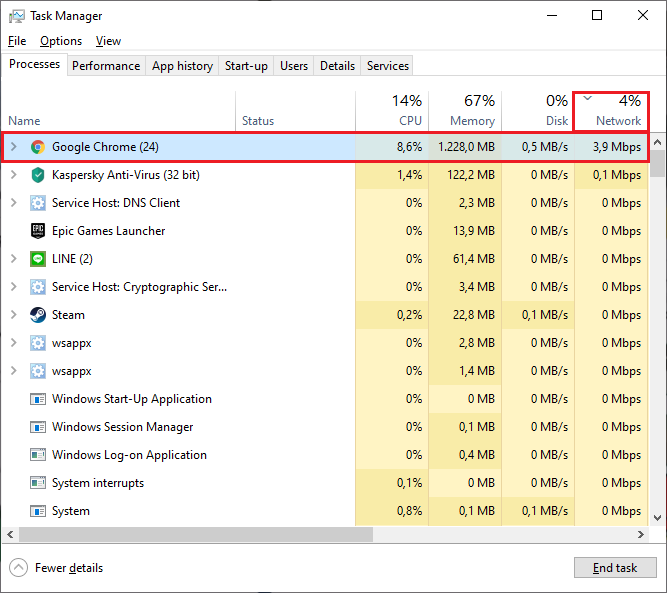667x593 pixels.
Task: Click the Windows Start-Up Application icon
Action: (38, 399)
